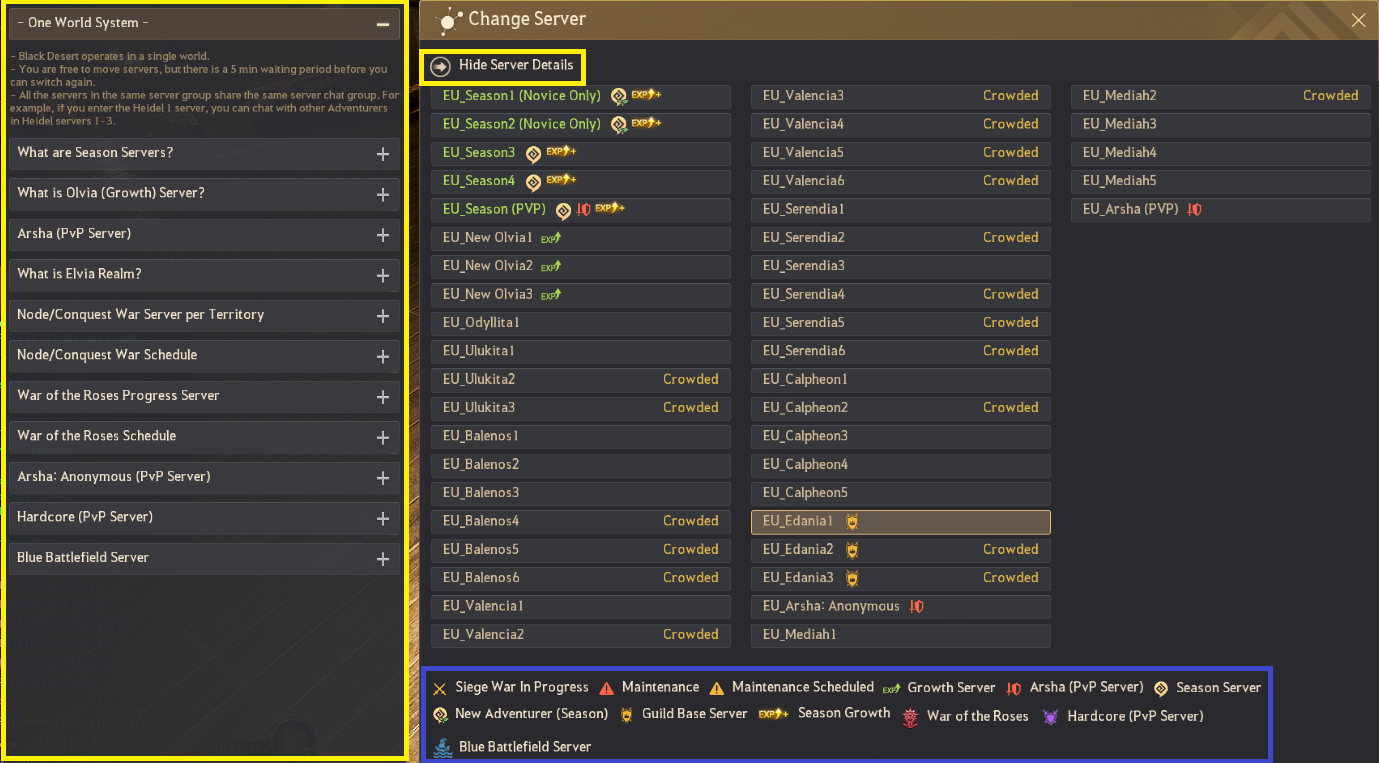This screenshot has height=763, width=1379.
Task: Expand What is Olvia (Growth) Server?
Action: click(x=382, y=194)
